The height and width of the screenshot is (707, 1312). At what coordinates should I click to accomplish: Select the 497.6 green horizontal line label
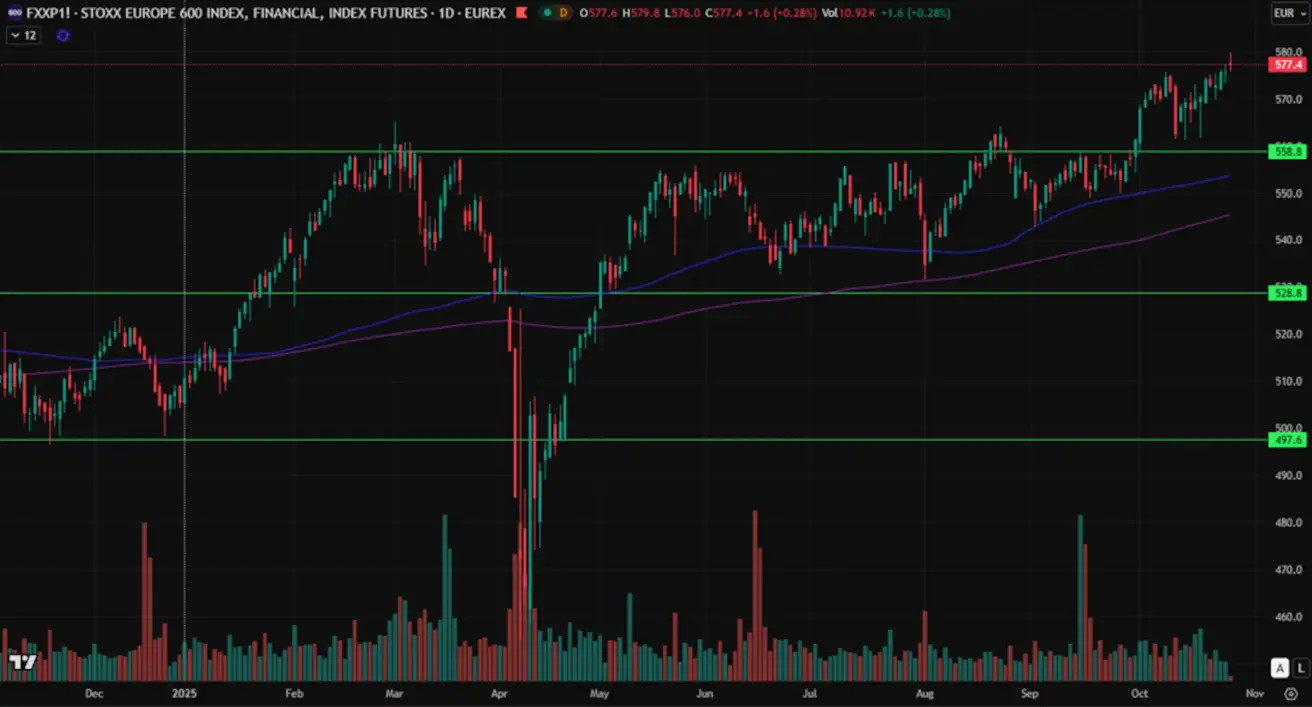(x=1287, y=440)
